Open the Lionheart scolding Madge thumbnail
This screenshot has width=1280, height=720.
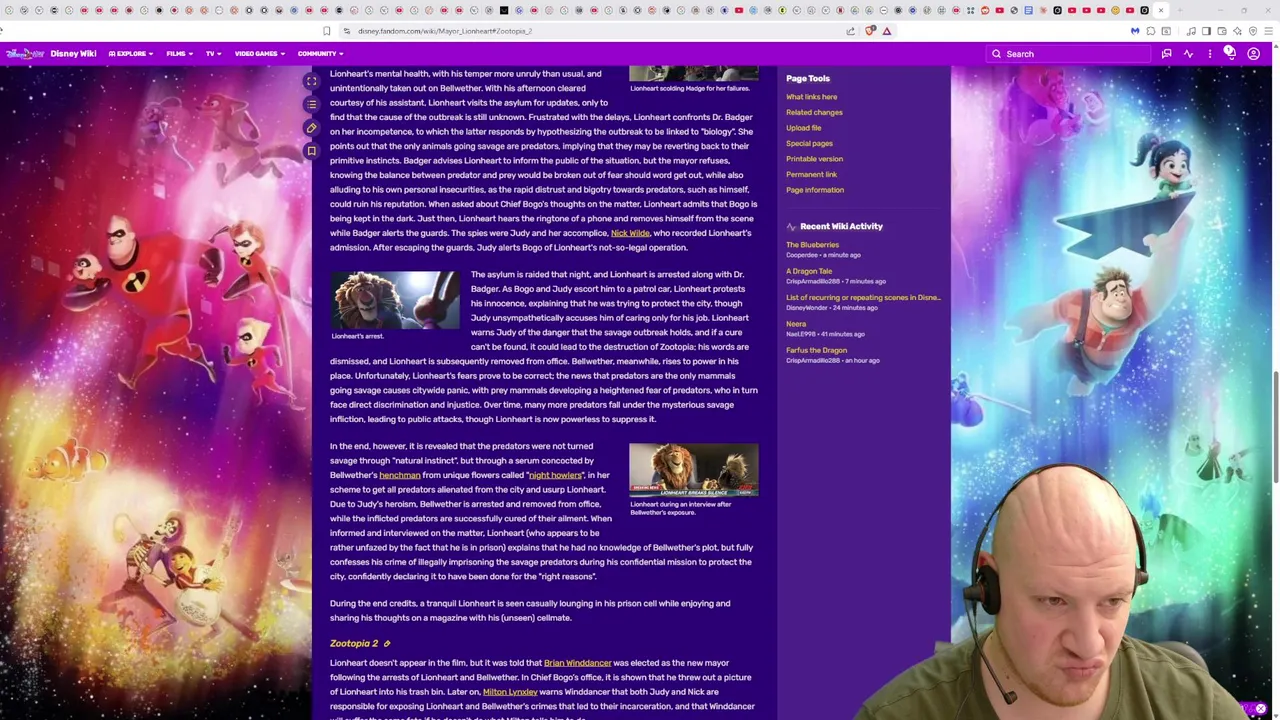click(693, 73)
